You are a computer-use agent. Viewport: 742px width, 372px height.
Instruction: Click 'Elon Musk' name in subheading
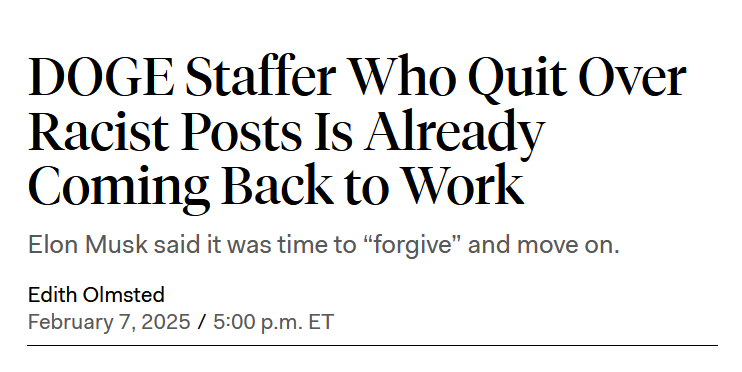88,245
